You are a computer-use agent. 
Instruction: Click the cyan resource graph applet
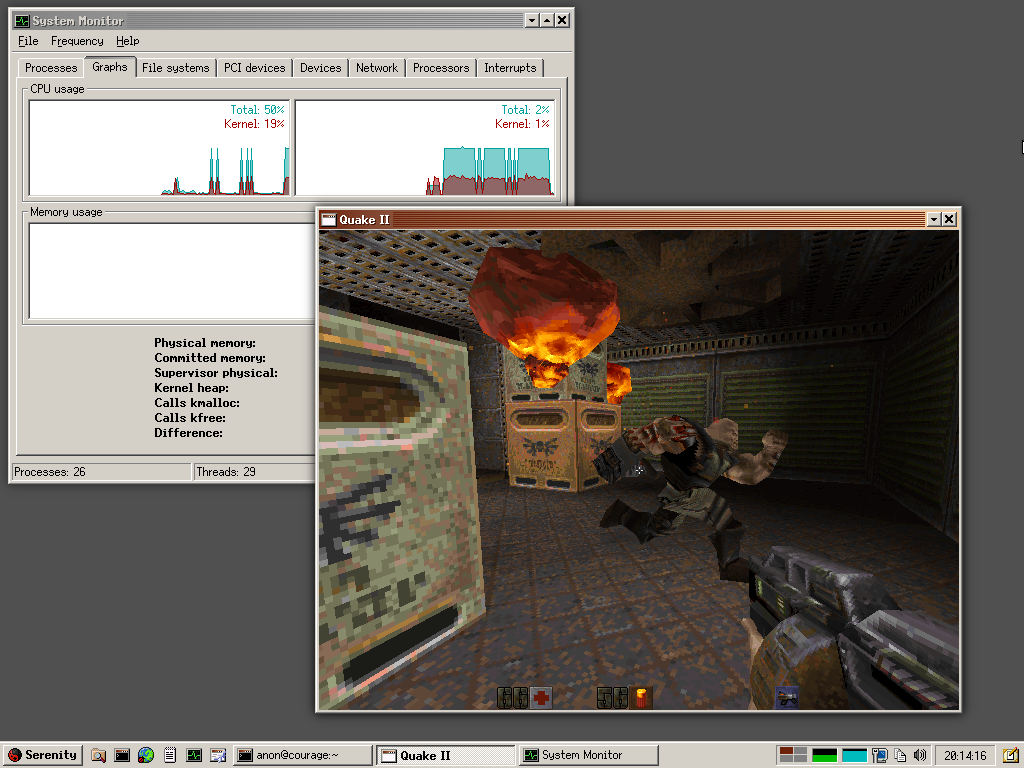854,756
